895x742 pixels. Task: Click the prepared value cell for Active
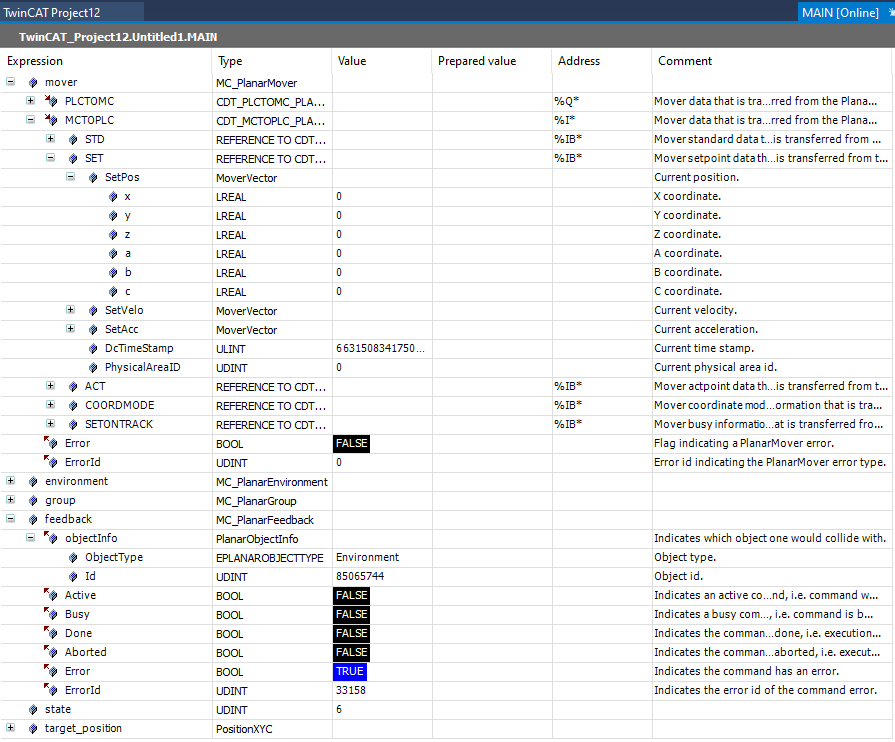pyautogui.click(x=492, y=595)
